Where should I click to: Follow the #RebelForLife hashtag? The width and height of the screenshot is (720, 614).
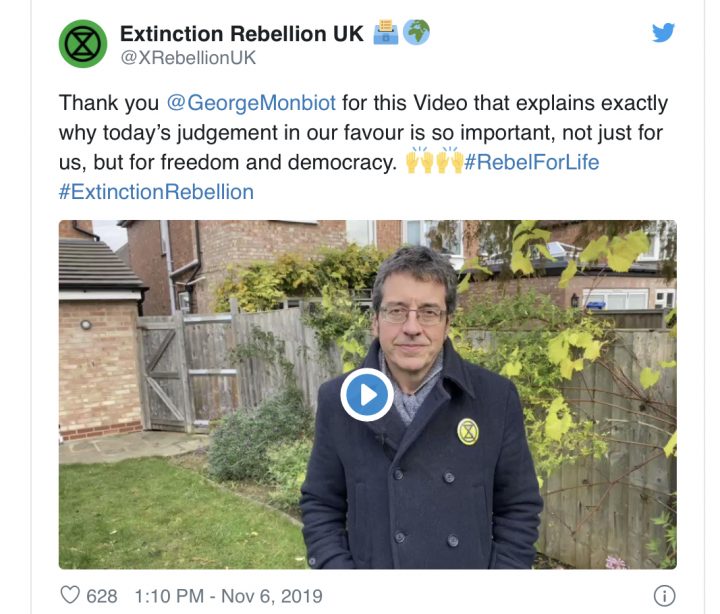(x=532, y=162)
